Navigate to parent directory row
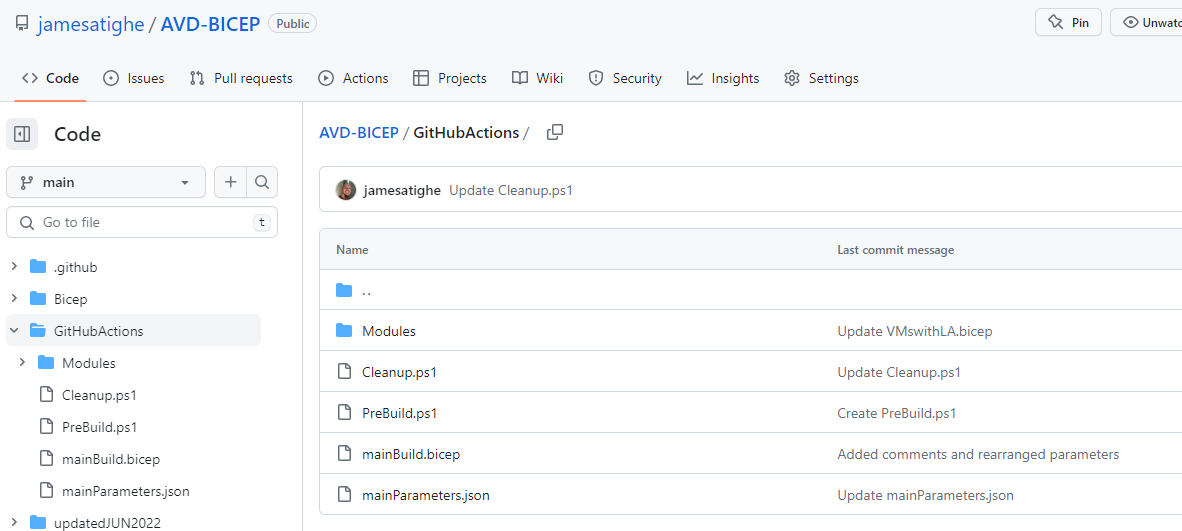Viewport: 1182px width, 531px height. click(x=366, y=291)
